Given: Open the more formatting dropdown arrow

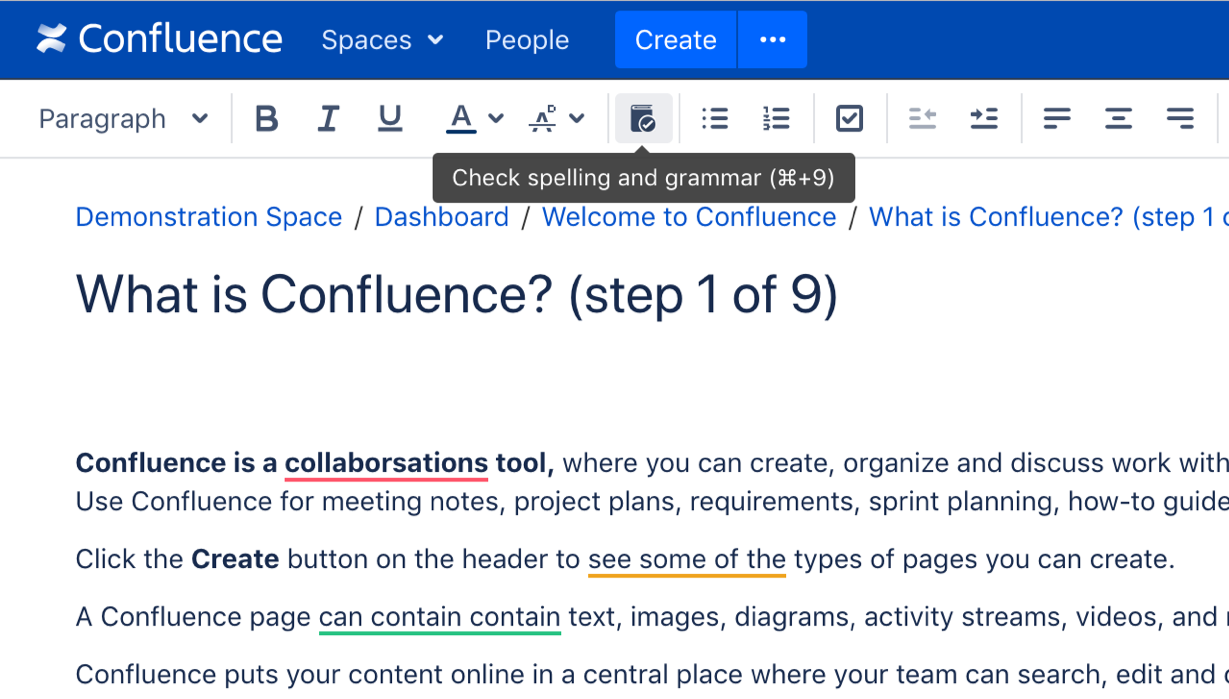Looking at the screenshot, I should pyautogui.click(x=577, y=119).
